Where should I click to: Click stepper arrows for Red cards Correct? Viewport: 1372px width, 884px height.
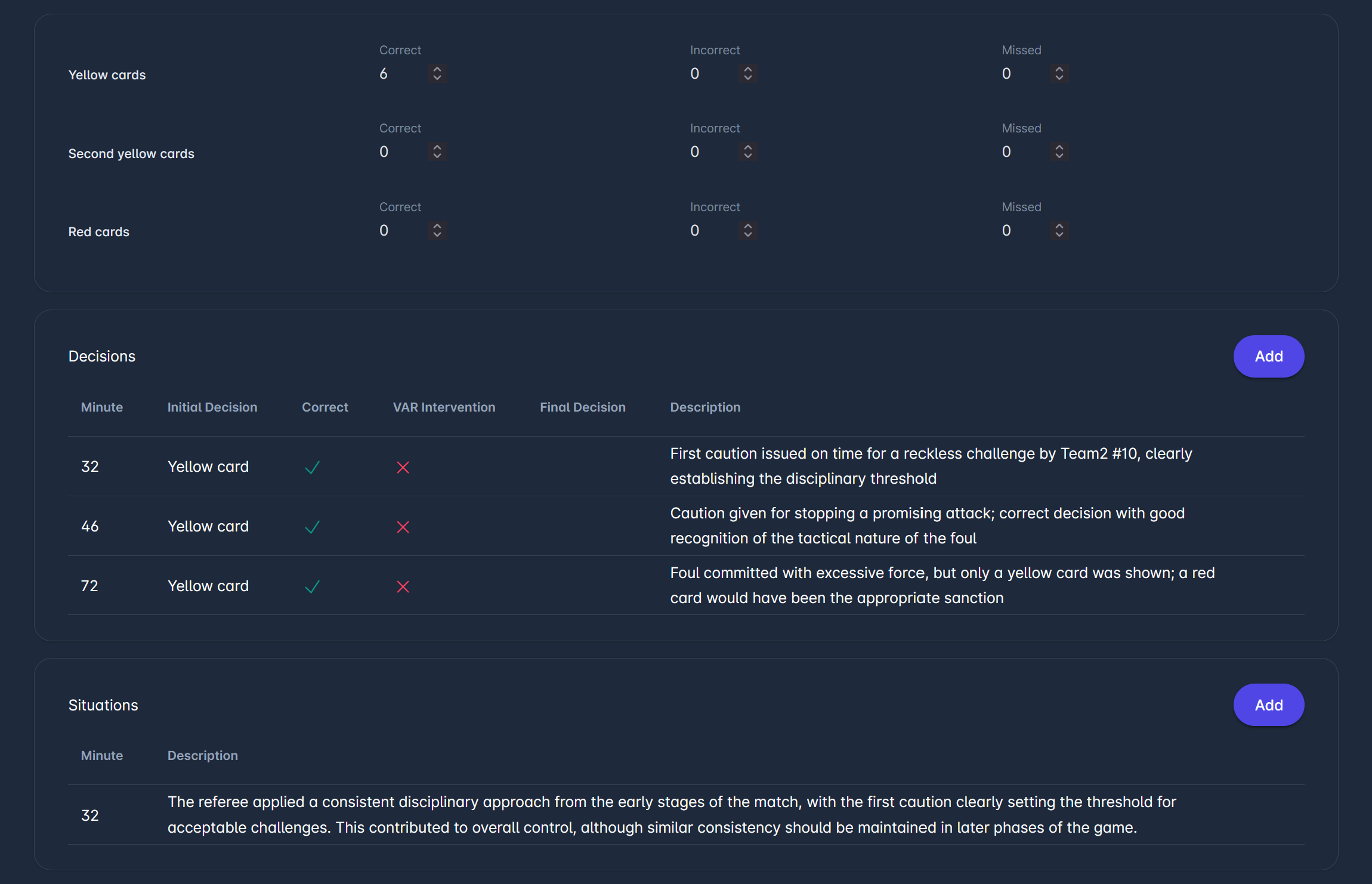[437, 230]
